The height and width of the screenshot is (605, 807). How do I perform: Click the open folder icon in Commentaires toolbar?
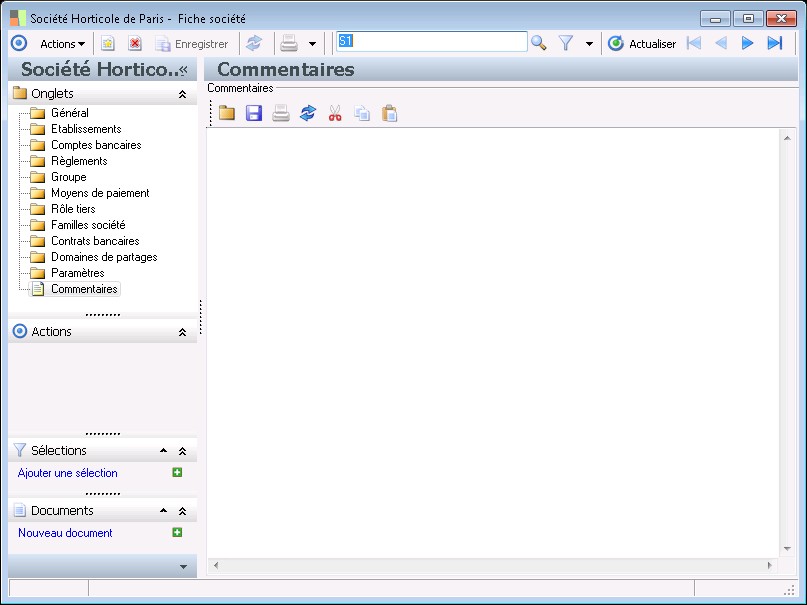[227, 114]
